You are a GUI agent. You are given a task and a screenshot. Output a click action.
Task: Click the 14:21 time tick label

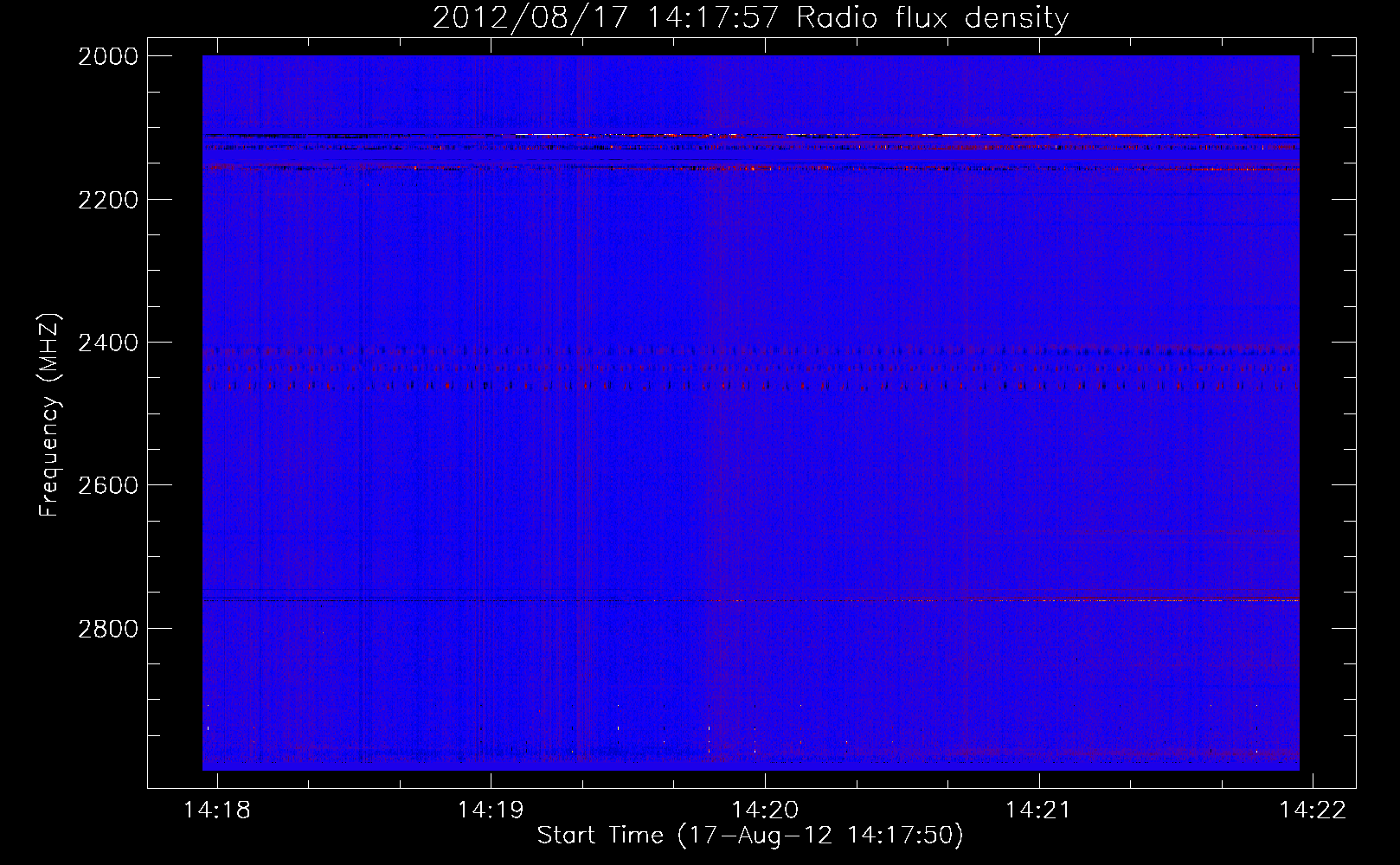(1038, 810)
